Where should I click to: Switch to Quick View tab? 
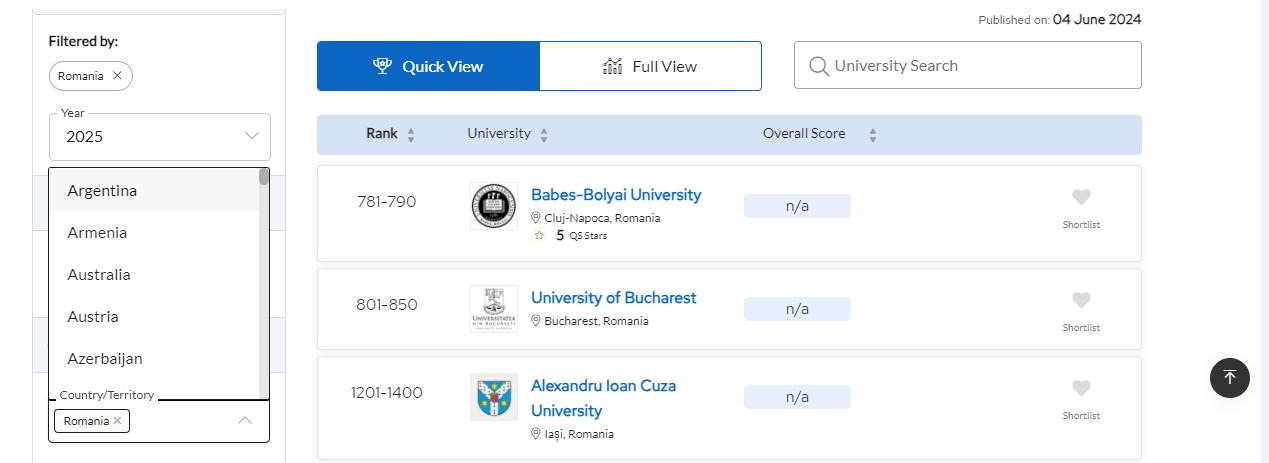click(428, 66)
